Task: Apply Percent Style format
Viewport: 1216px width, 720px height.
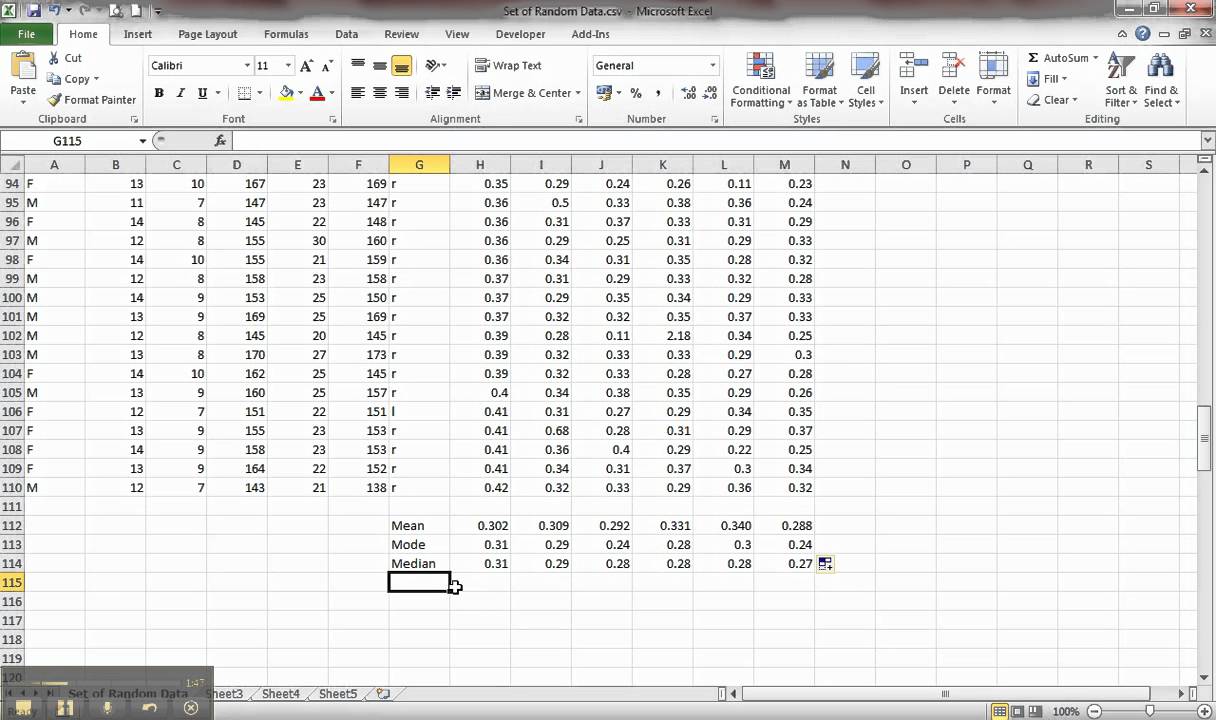Action: click(x=635, y=93)
